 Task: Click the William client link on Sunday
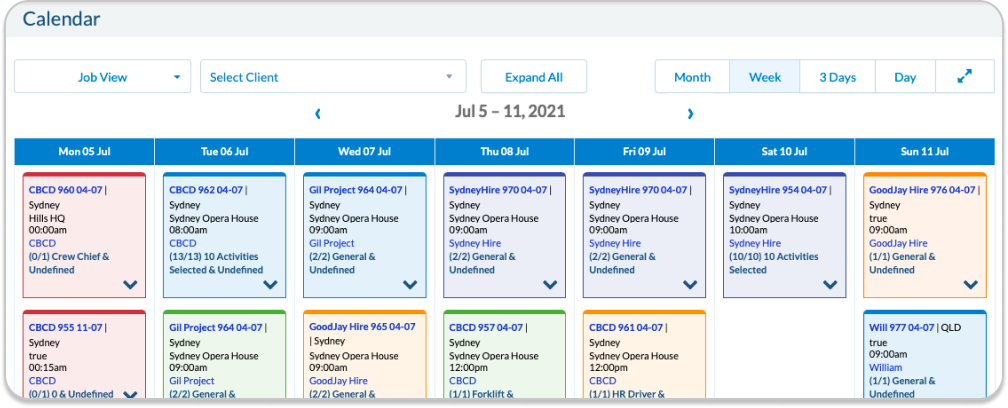coord(888,367)
